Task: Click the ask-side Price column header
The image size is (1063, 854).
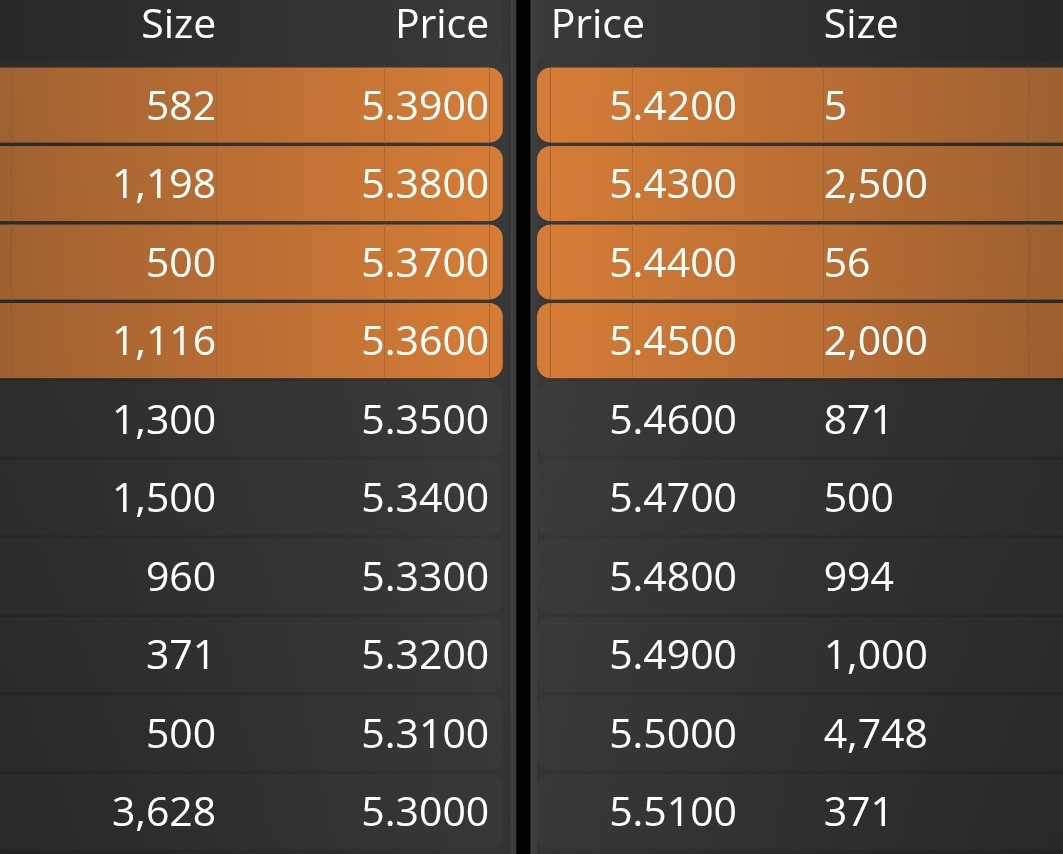Action: (x=597, y=25)
